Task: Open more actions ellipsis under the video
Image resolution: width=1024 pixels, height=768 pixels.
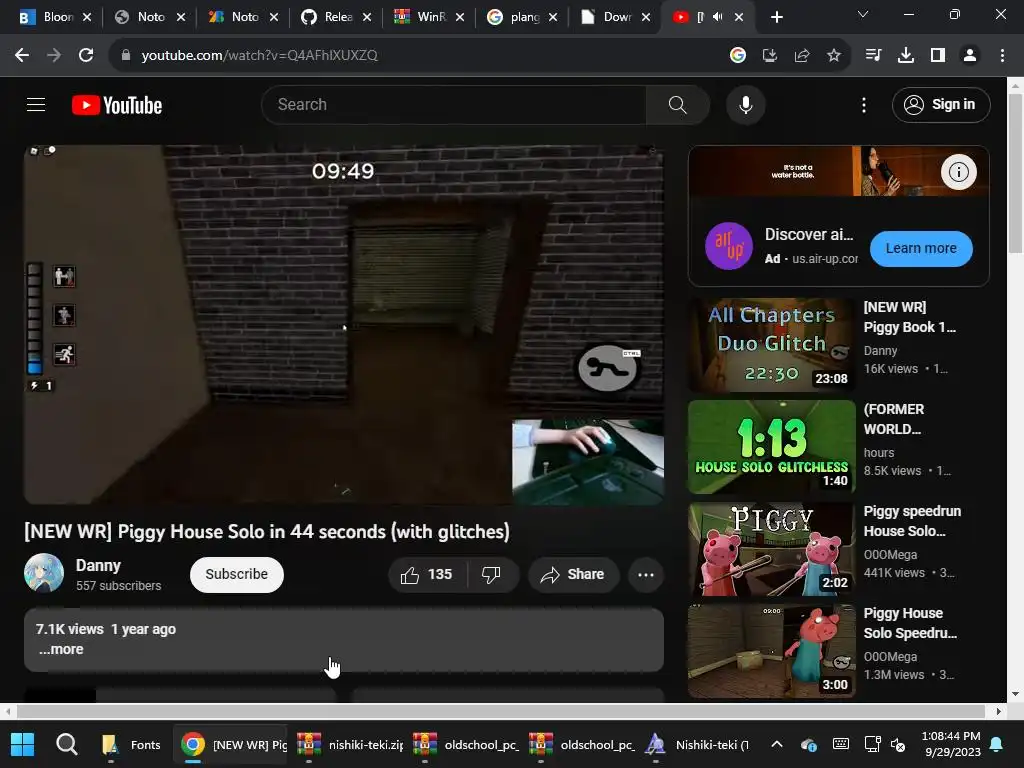Action: (x=645, y=575)
